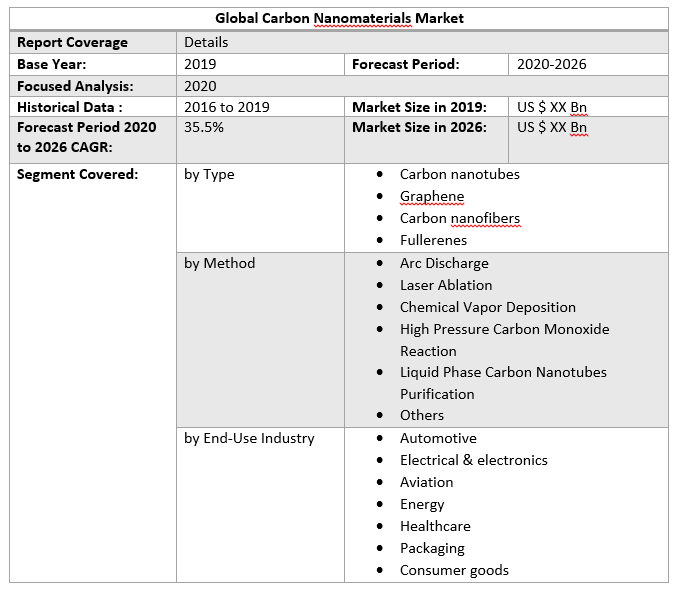The height and width of the screenshot is (594, 678).
Task: Select the 'Report Coverage' header cell
Action: coord(72,42)
